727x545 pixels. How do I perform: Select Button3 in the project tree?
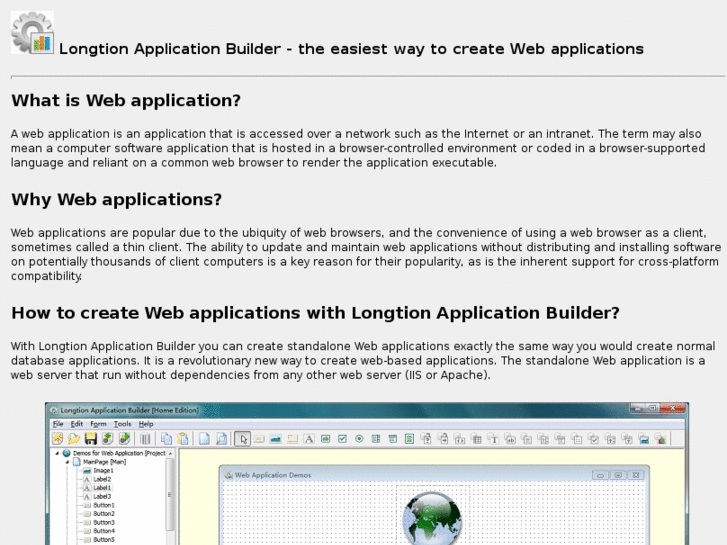click(104, 522)
